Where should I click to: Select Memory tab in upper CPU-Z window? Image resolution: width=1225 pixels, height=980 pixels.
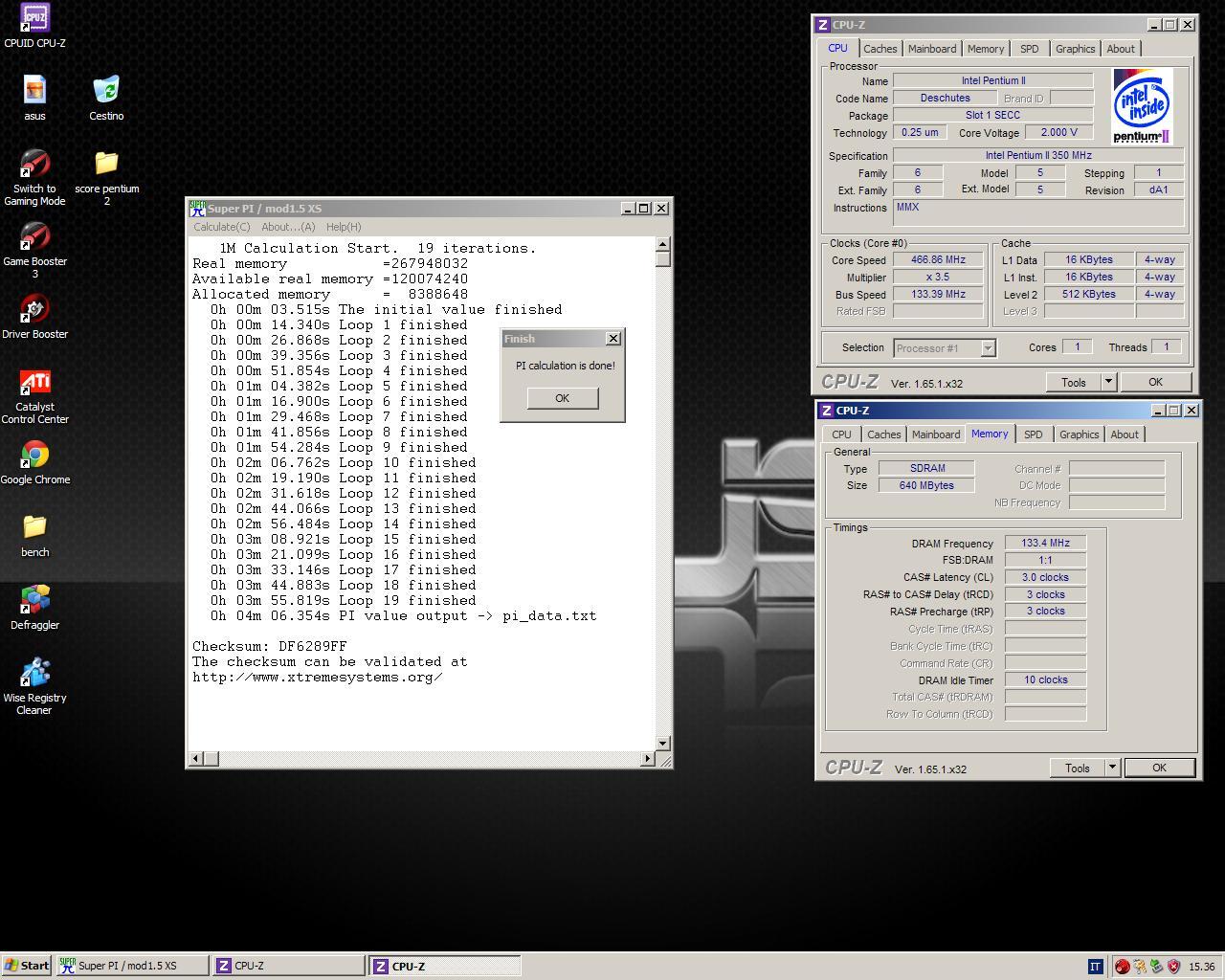986,49
